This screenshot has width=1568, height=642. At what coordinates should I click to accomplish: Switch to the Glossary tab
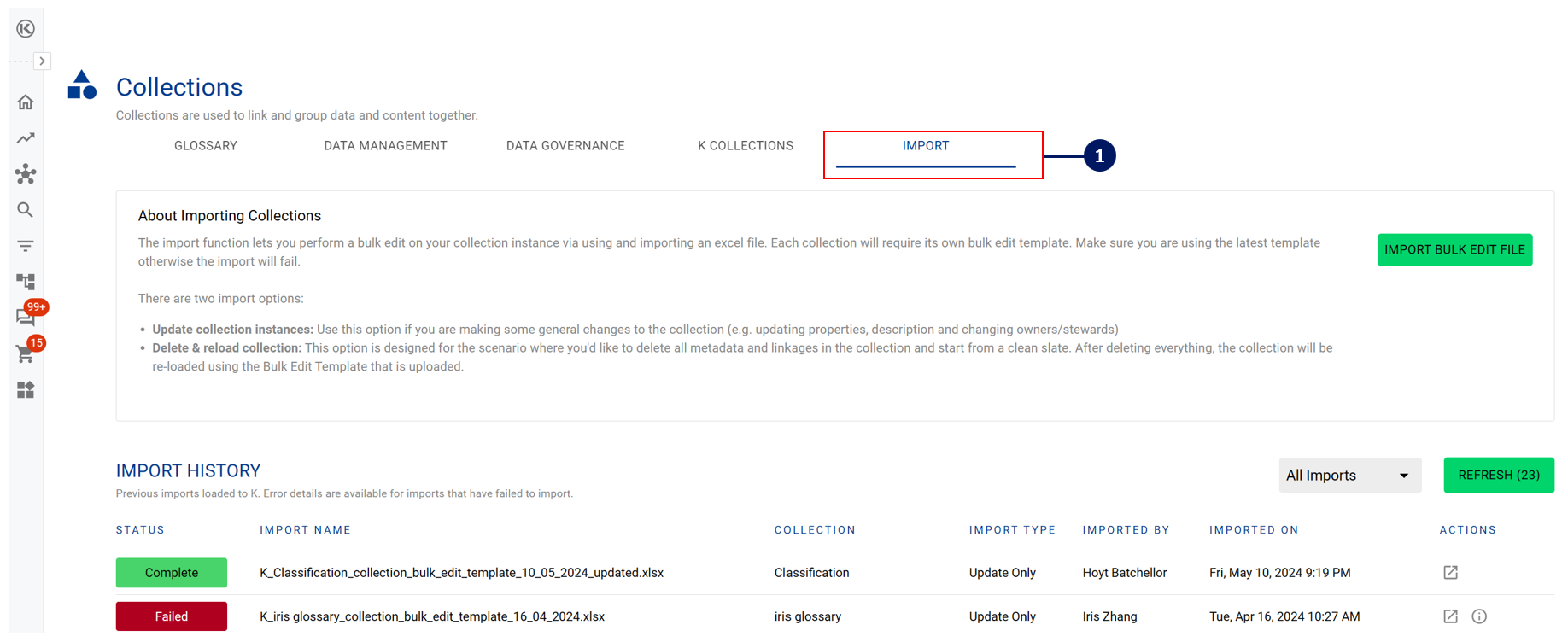[x=206, y=146]
